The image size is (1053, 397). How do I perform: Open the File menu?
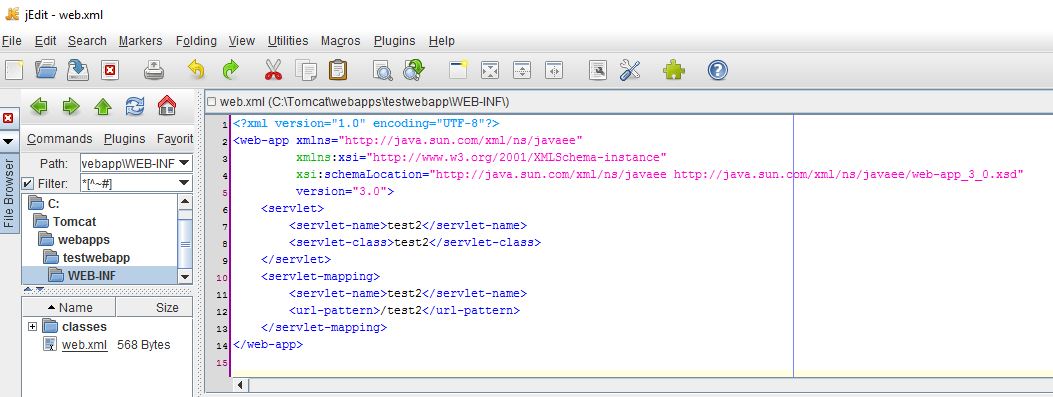click(12, 41)
